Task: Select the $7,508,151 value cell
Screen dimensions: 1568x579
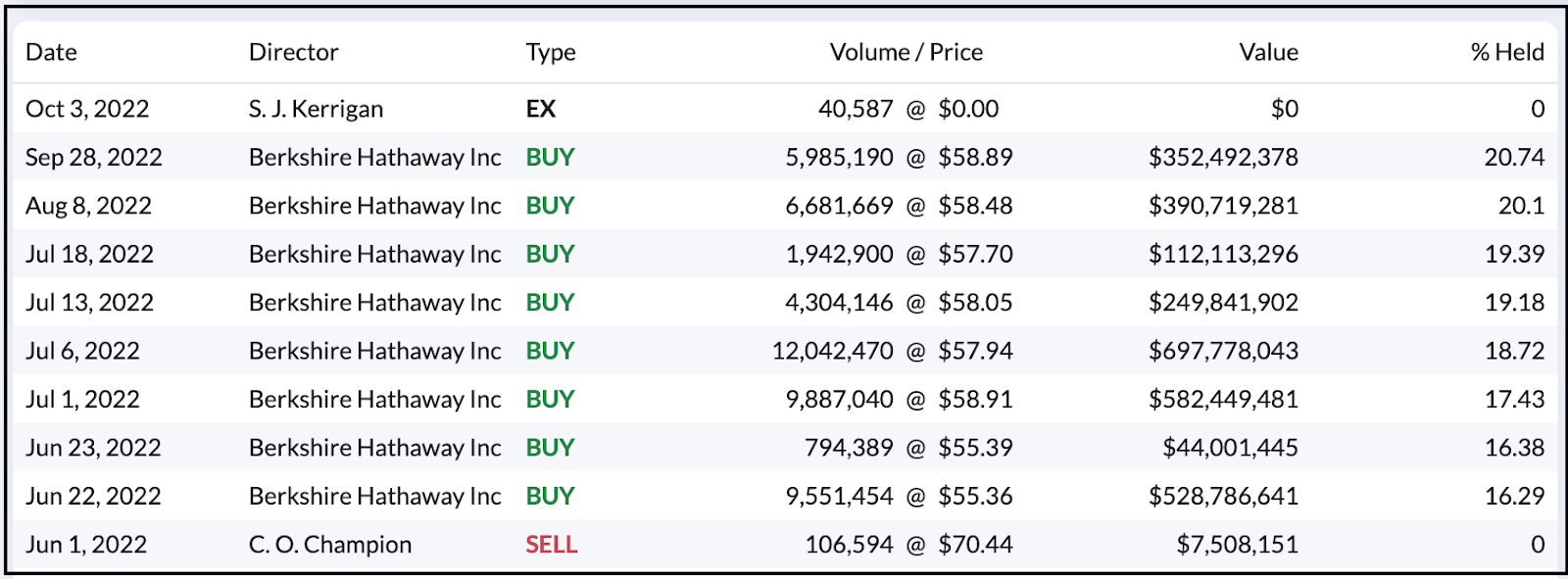Action: [x=1237, y=545]
